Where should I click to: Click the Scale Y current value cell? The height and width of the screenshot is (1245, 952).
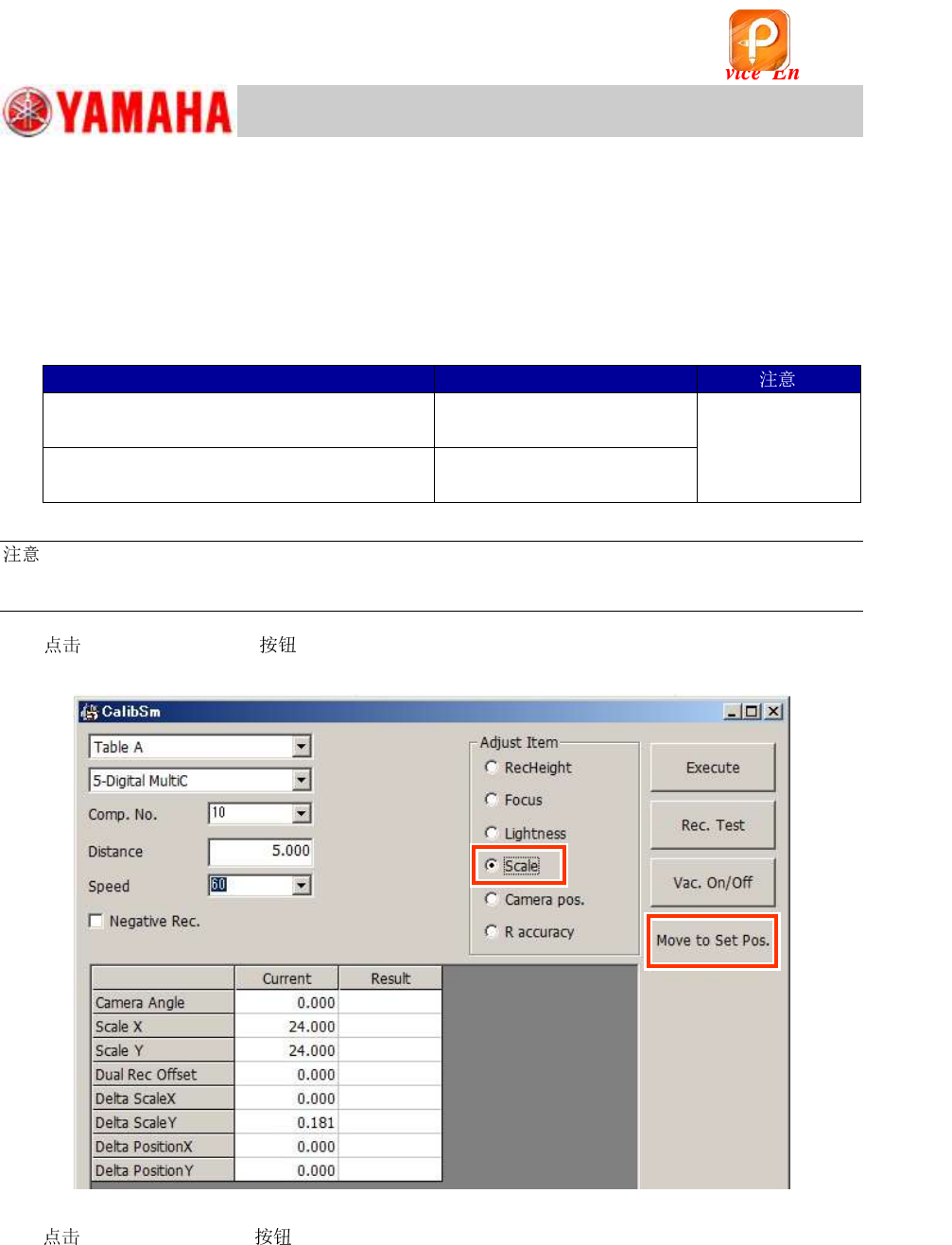pyautogui.click(x=286, y=1050)
